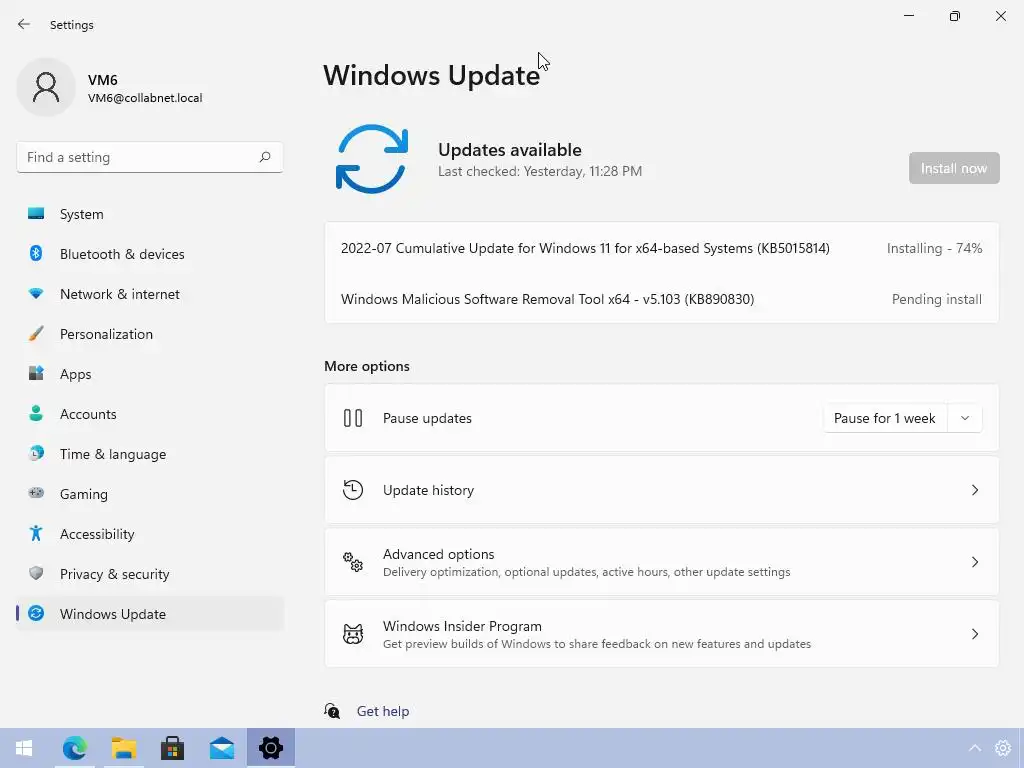Click the Windows Insider Program cat icon
Screen dimensions: 1024x768
(353, 633)
